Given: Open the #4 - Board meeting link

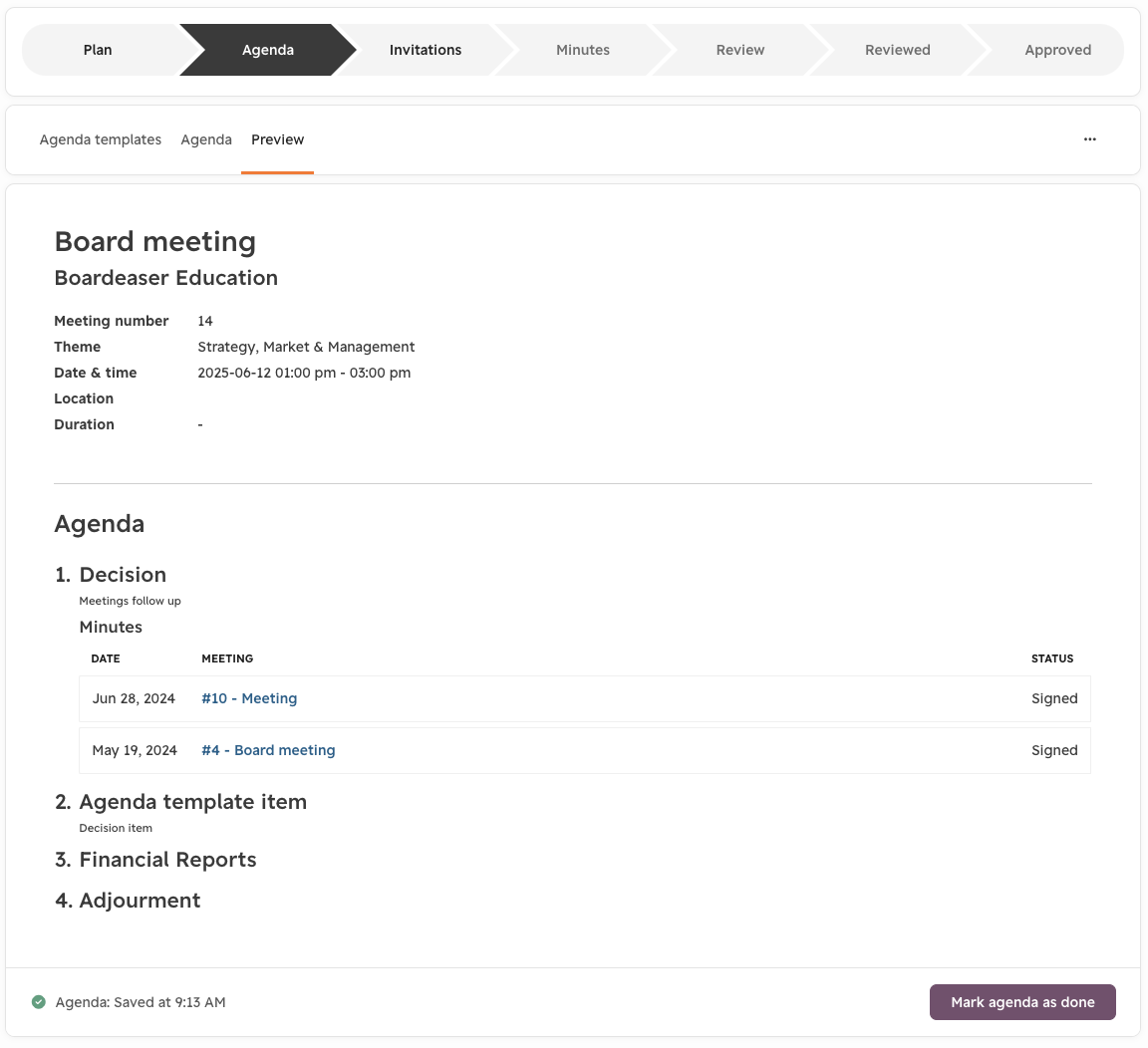Looking at the screenshot, I should point(268,750).
